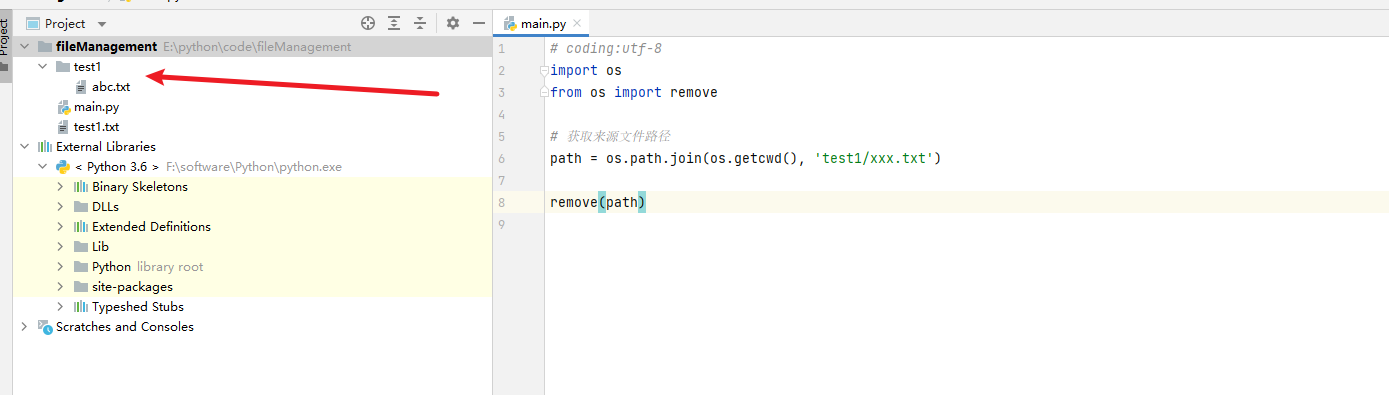Click the Python 3.6 interpreter icon
This screenshot has width=1389, height=395.
click(62, 167)
